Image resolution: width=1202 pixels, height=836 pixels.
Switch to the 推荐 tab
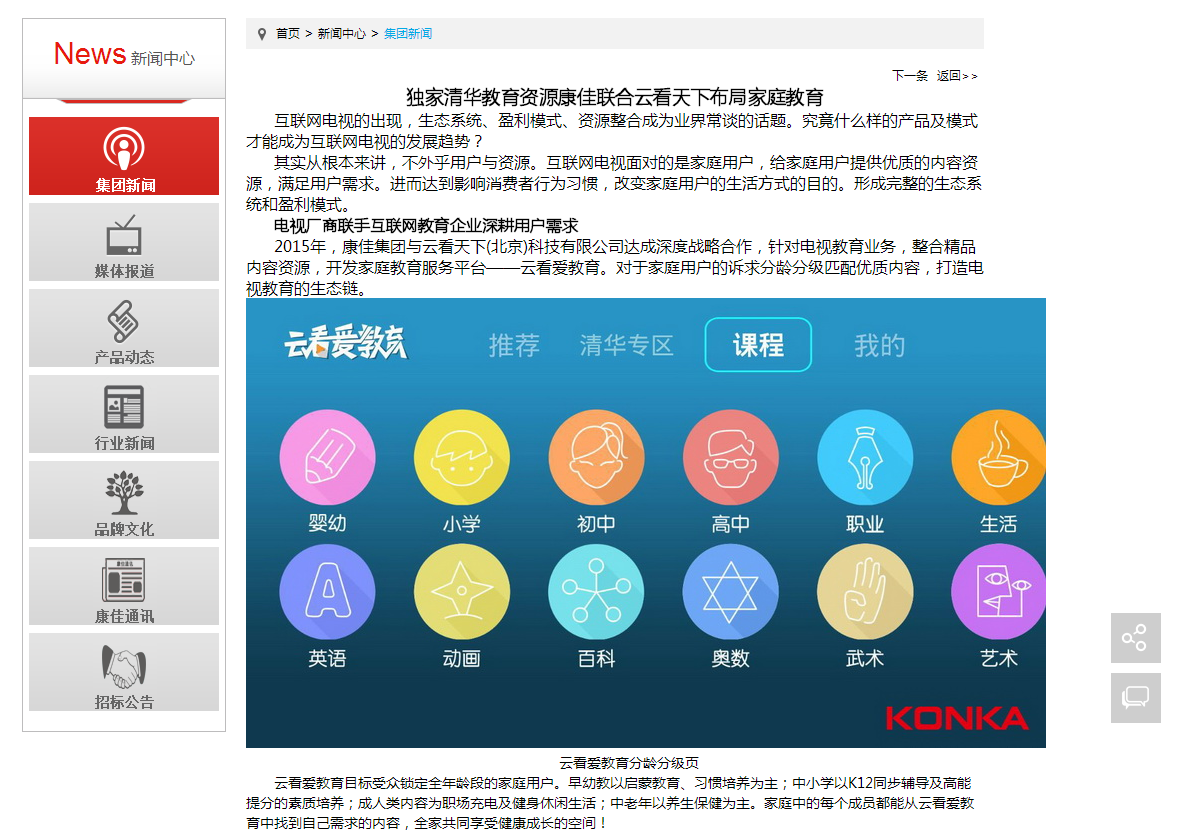tap(514, 346)
